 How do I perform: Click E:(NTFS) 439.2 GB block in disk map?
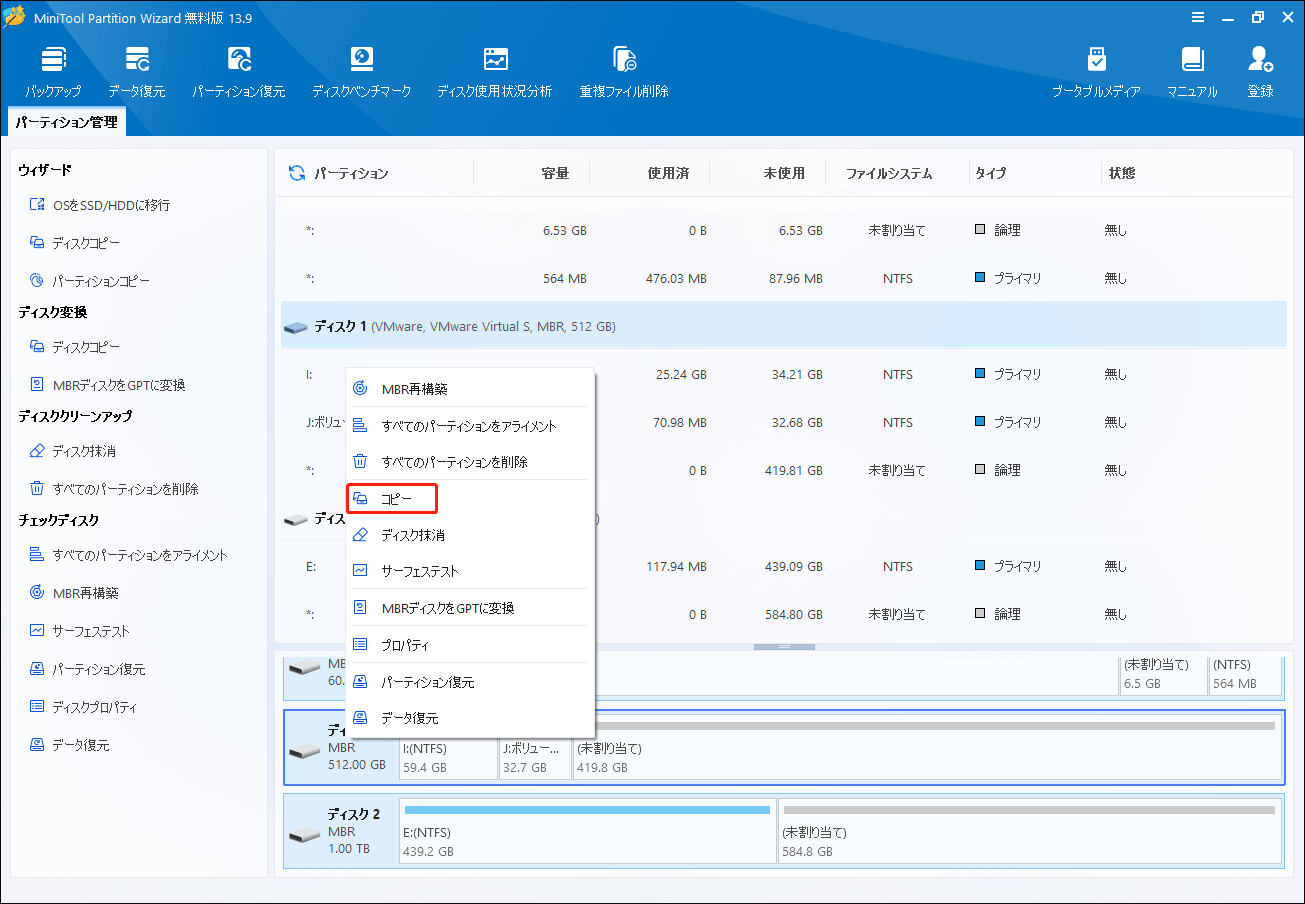tap(587, 831)
